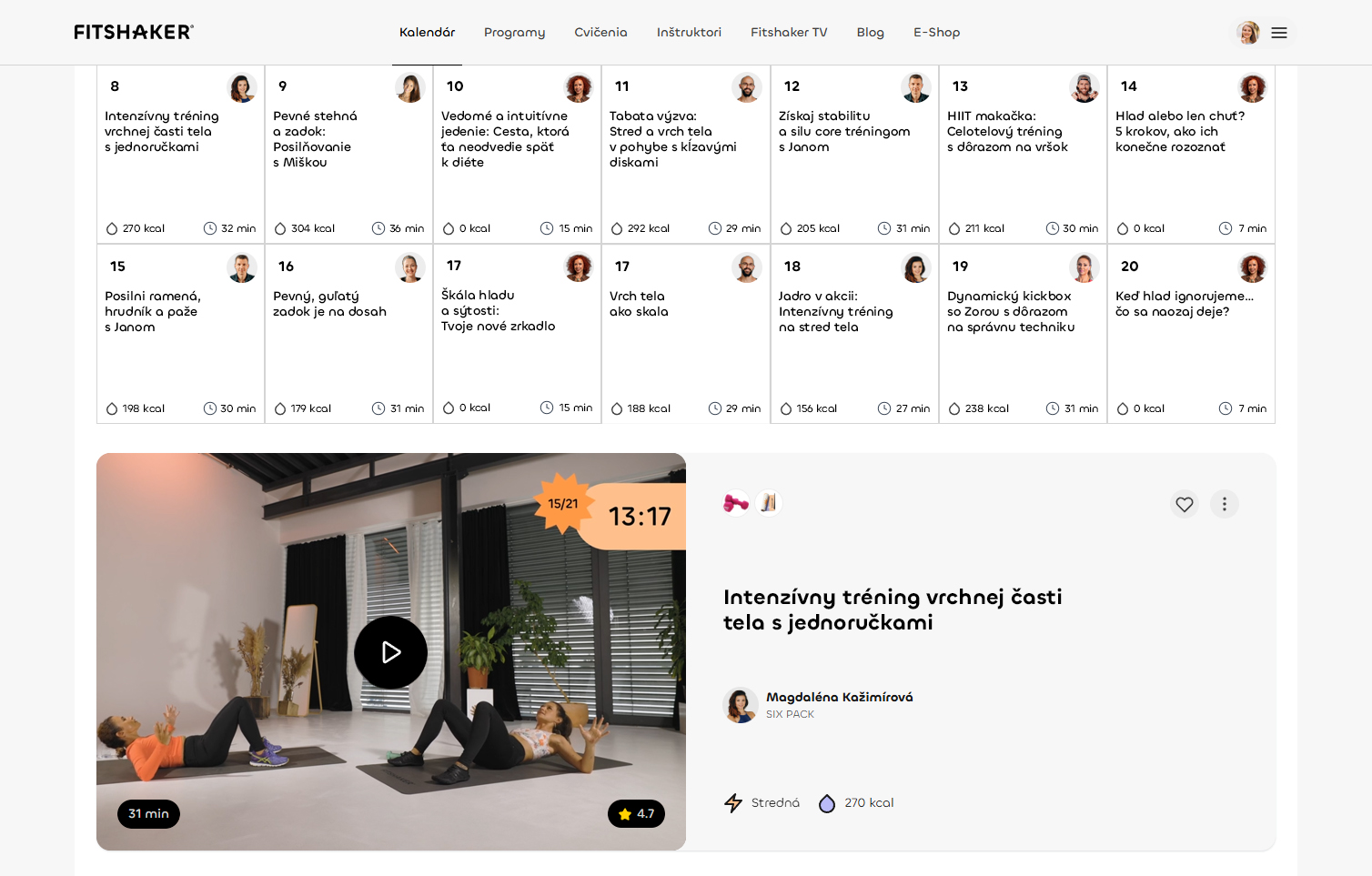Click the clock icon beside 36 min

coord(378,228)
